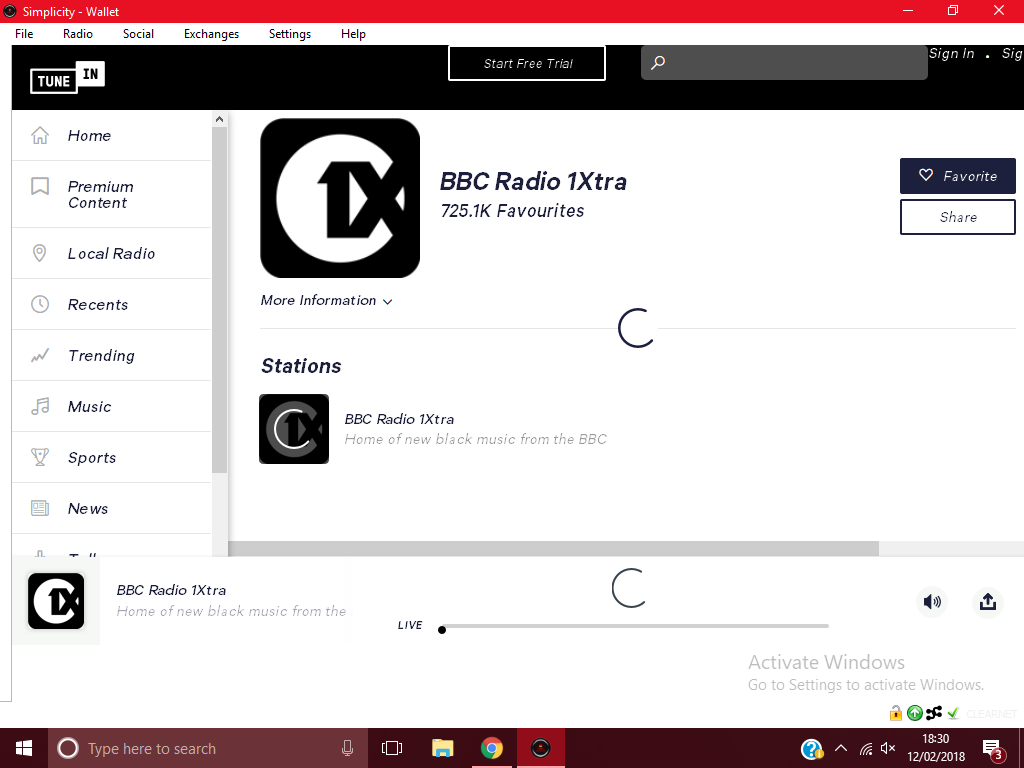The height and width of the screenshot is (768, 1024).
Task: Click the Sign In link
Action: (x=952, y=54)
